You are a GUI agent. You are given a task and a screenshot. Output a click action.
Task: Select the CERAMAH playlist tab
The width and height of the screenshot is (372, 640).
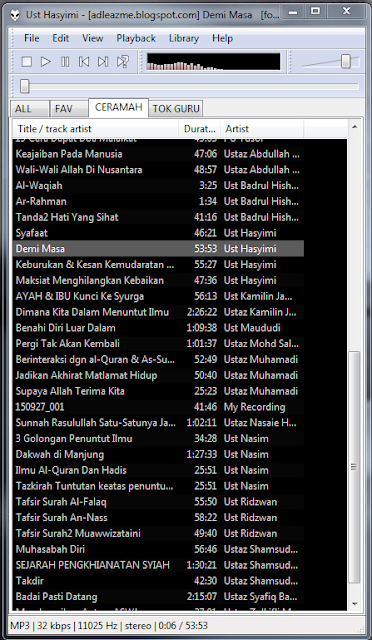coord(118,107)
